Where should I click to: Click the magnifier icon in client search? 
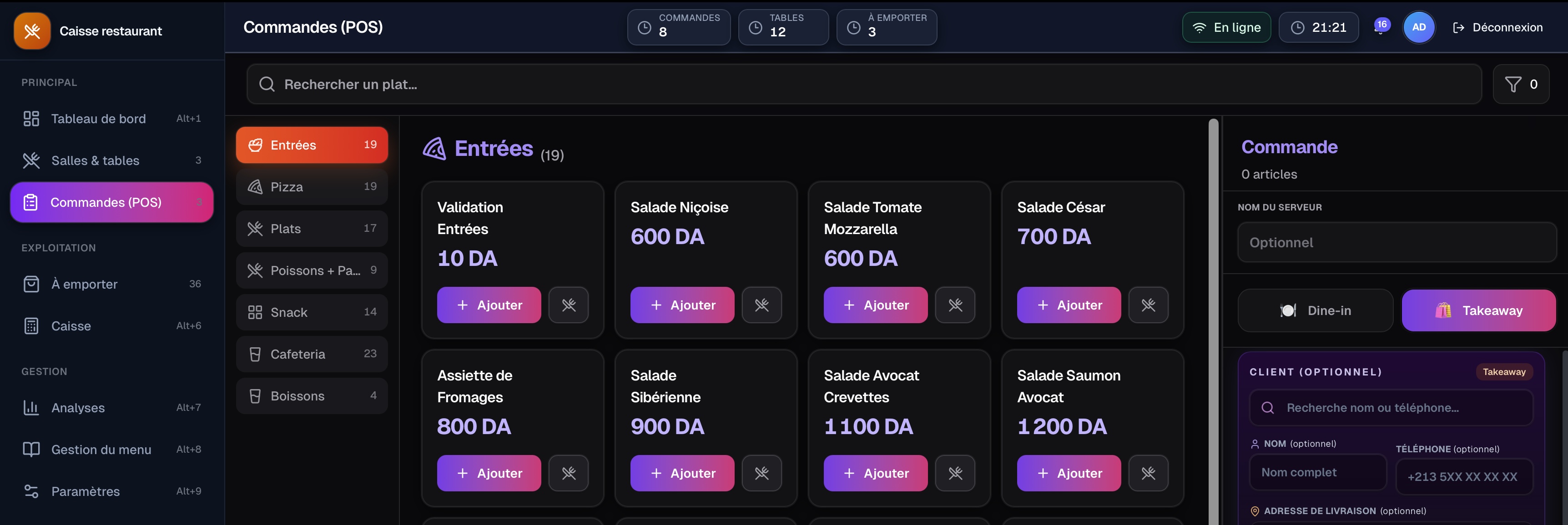pyautogui.click(x=1267, y=408)
